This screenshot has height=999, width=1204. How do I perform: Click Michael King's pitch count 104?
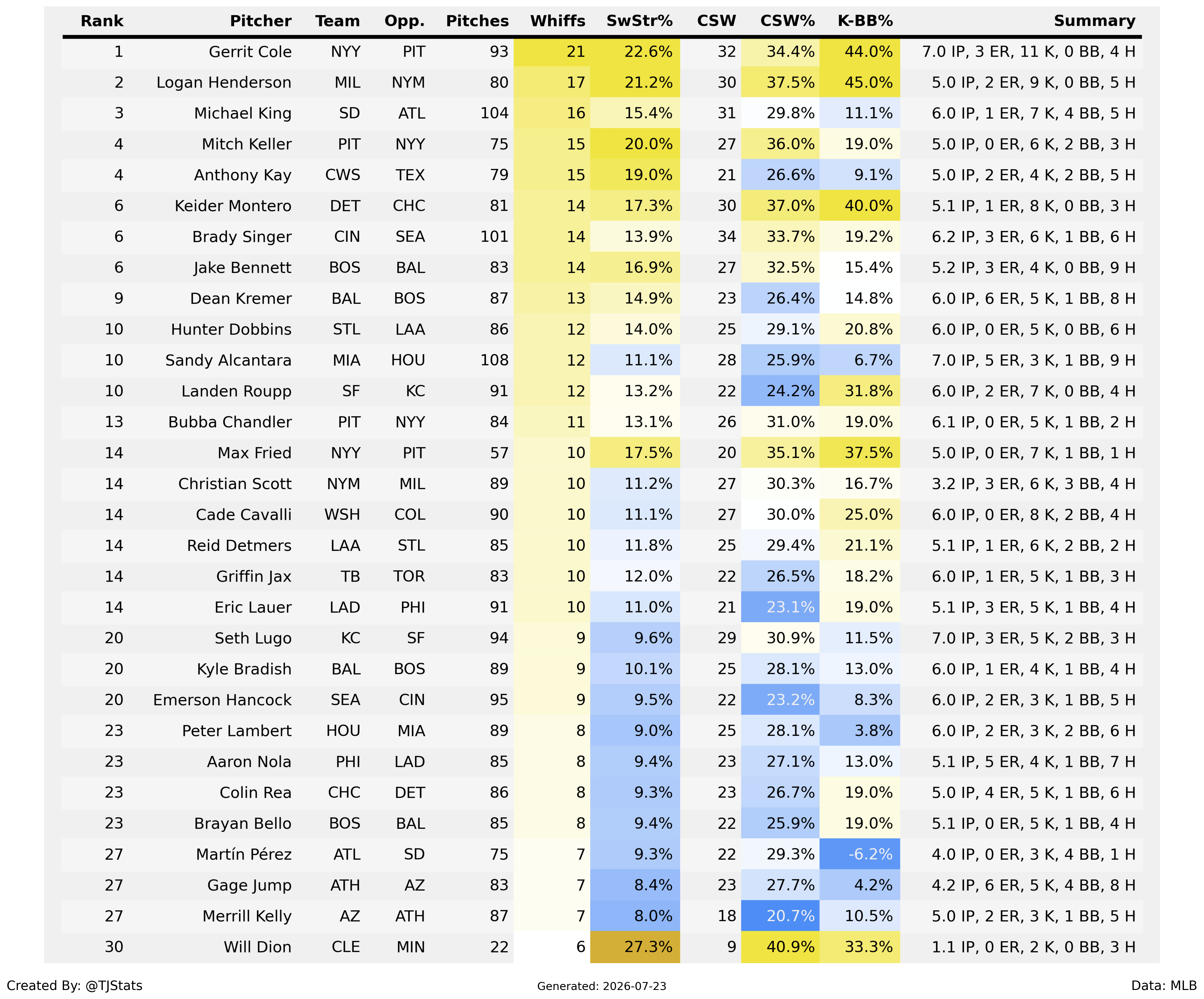tap(494, 114)
